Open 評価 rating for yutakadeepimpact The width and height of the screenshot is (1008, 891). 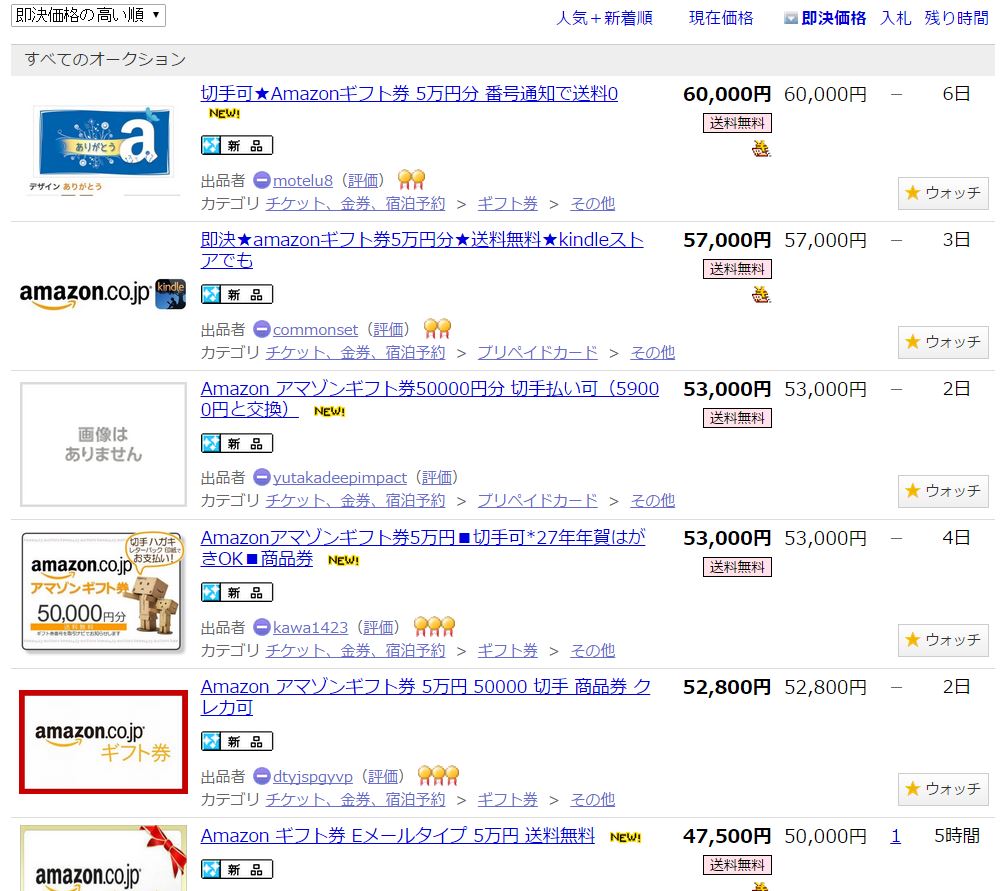(x=437, y=478)
